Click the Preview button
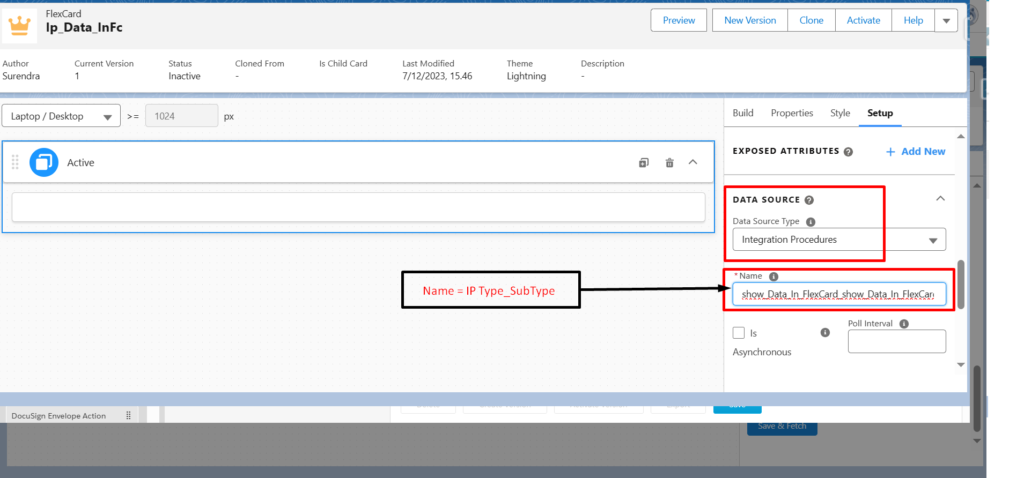Screen dimensions: 1024x478 click(679, 20)
